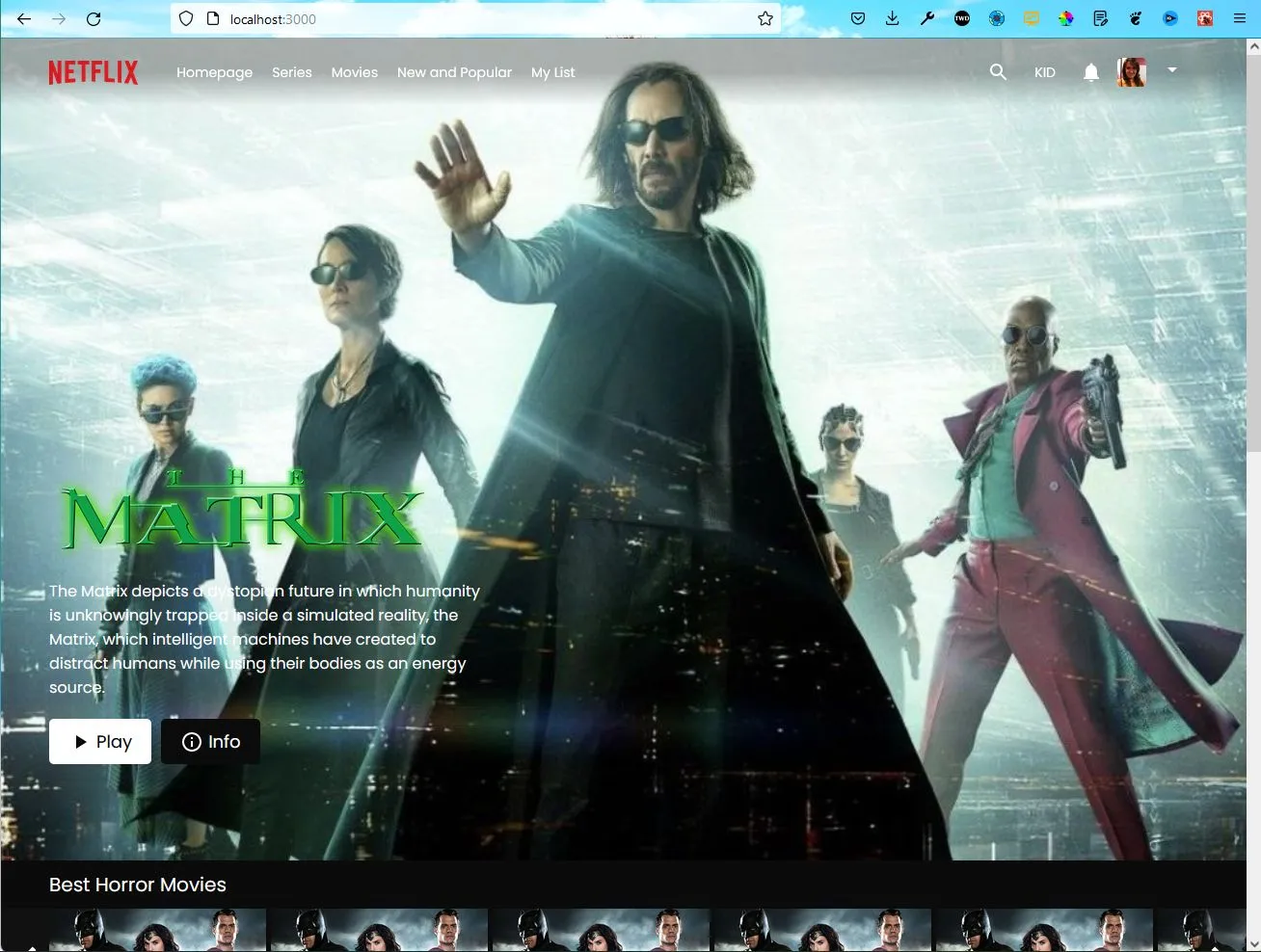This screenshot has width=1261, height=952.
Task: Open the rainbow color wheel extension
Action: 1066,18
